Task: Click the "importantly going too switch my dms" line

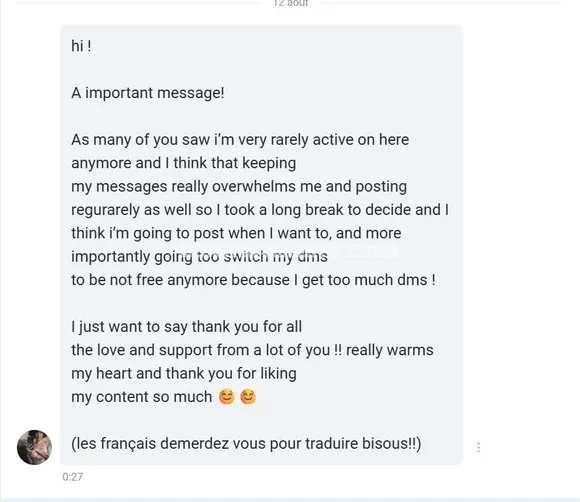Action: pos(199,256)
